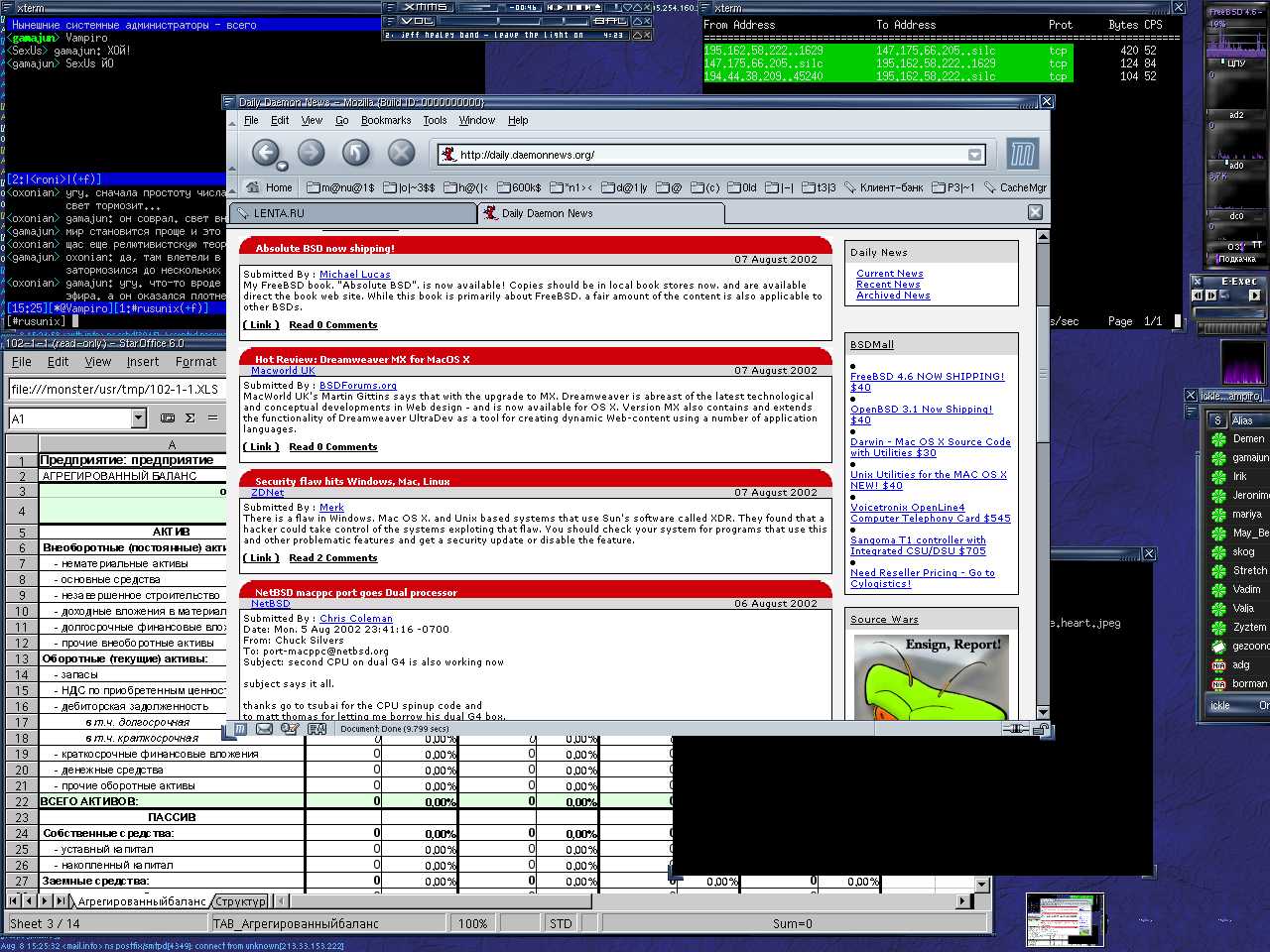Adjust the XMMS balance slider
Screen dimensions: 1270x952
(566, 21)
